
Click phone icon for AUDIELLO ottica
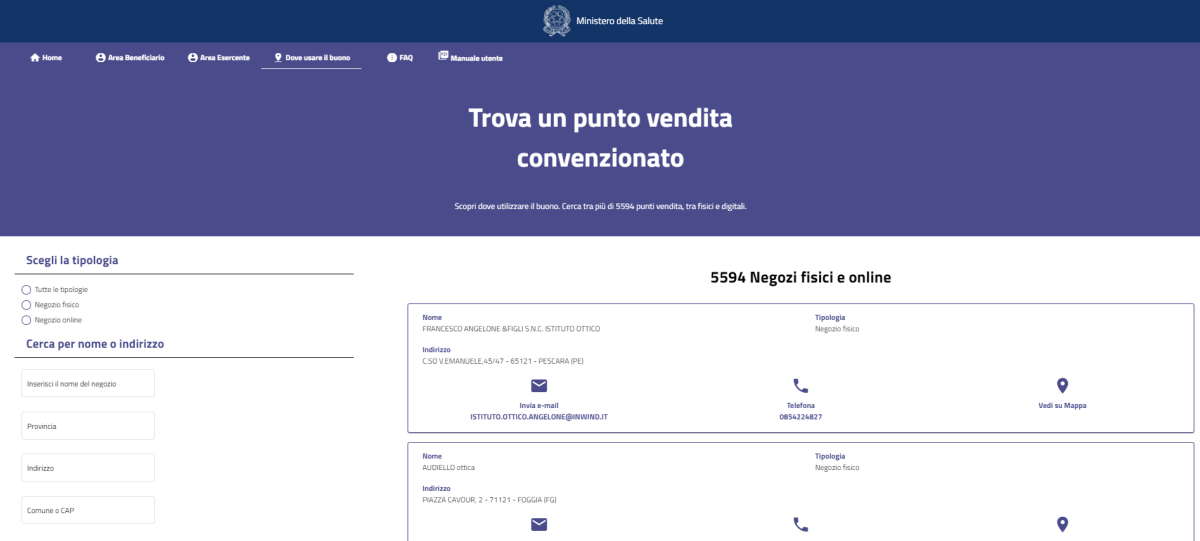point(800,524)
